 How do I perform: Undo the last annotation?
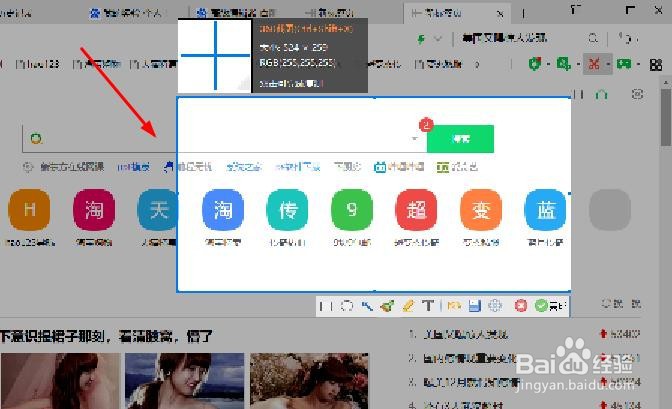pyautogui.click(x=454, y=306)
